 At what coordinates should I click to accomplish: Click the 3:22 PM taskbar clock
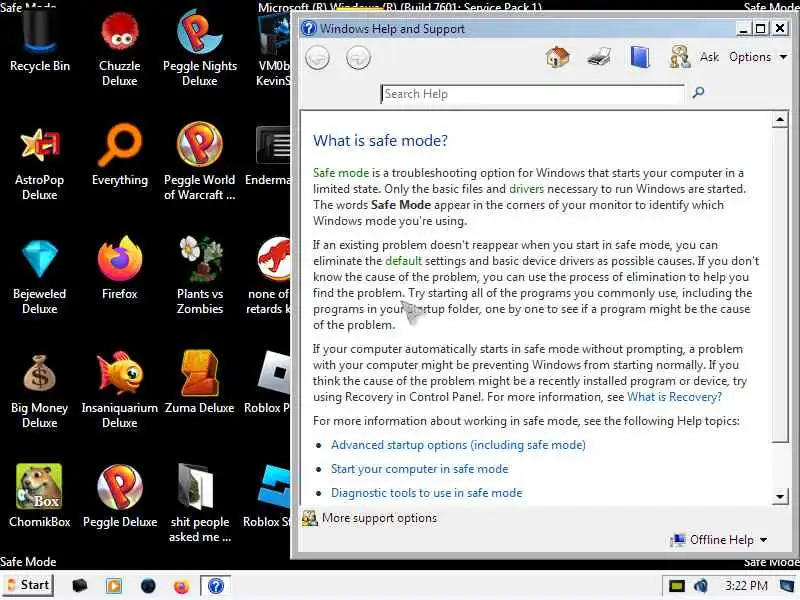click(x=746, y=586)
